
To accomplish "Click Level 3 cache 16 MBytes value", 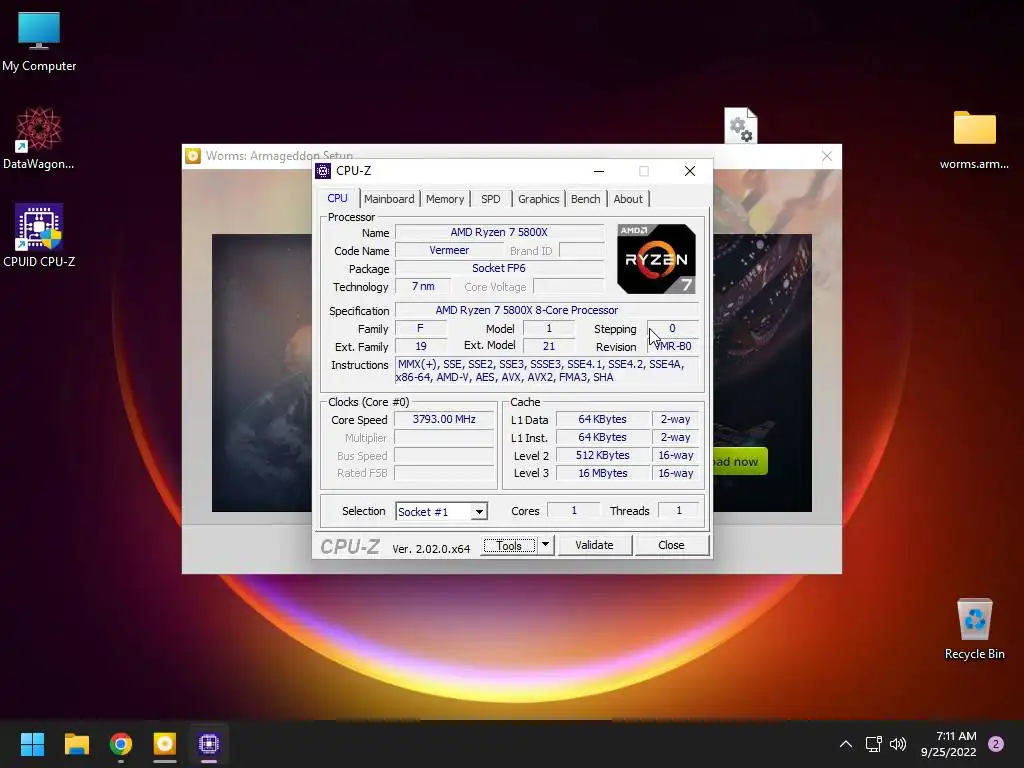I will coord(603,473).
